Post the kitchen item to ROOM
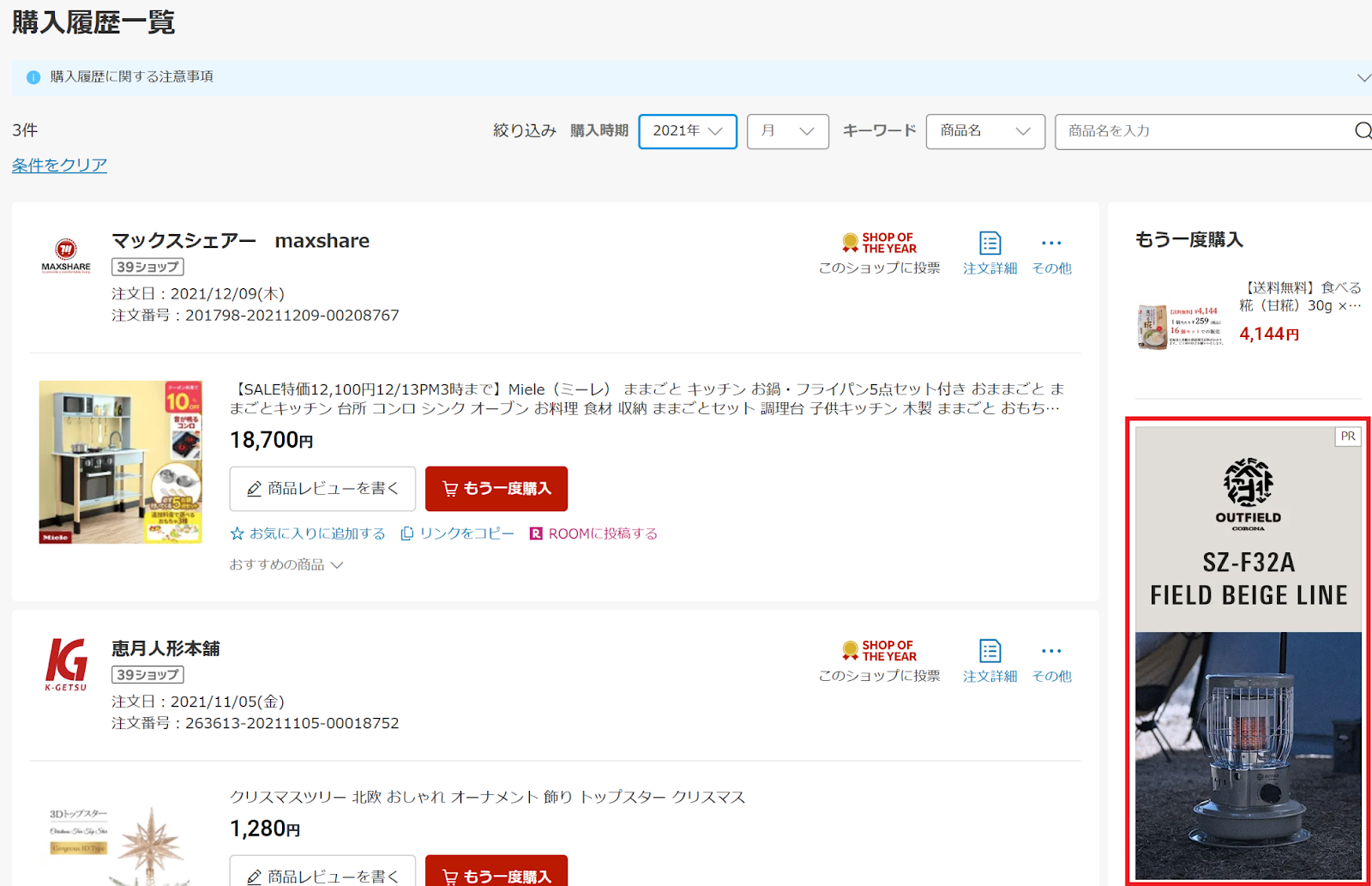The height and width of the screenshot is (886, 1372). click(x=593, y=533)
